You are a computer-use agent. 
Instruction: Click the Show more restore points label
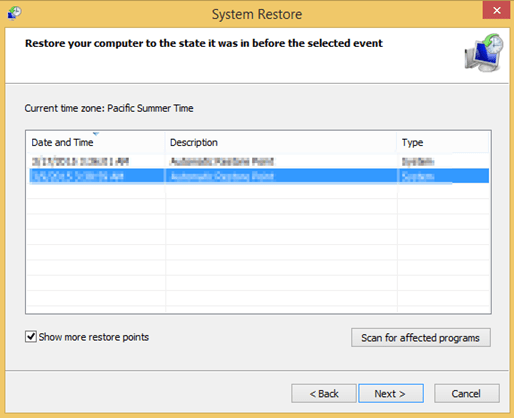pyautogui.click(x=94, y=337)
